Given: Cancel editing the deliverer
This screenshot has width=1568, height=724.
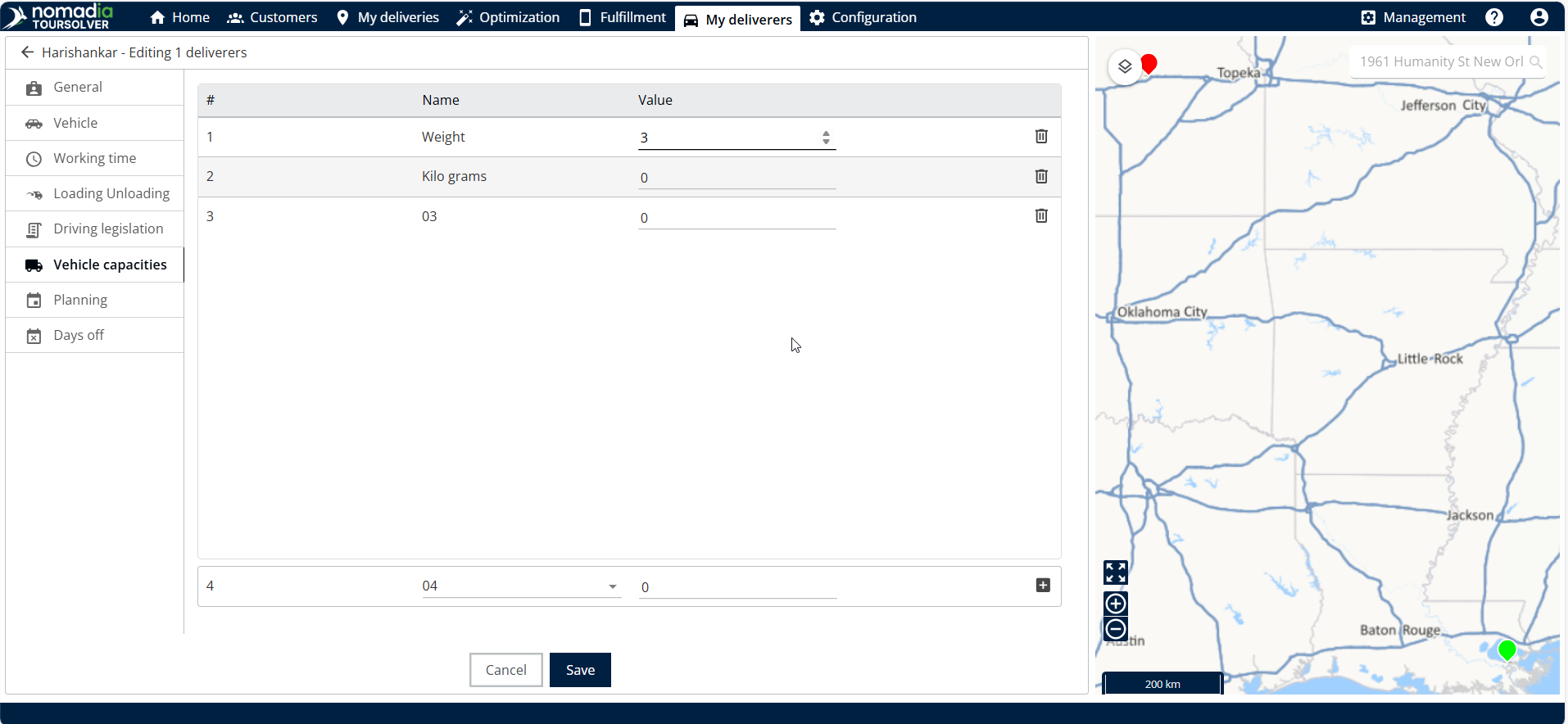Looking at the screenshot, I should (x=505, y=670).
